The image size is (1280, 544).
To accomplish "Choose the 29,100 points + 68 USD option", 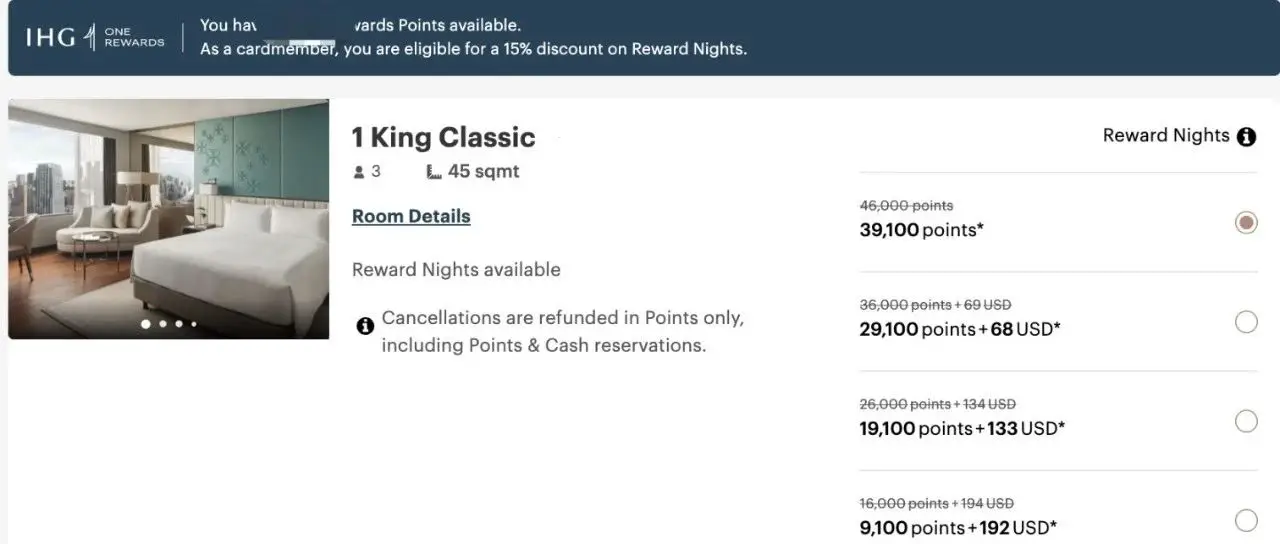I will (1246, 322).
